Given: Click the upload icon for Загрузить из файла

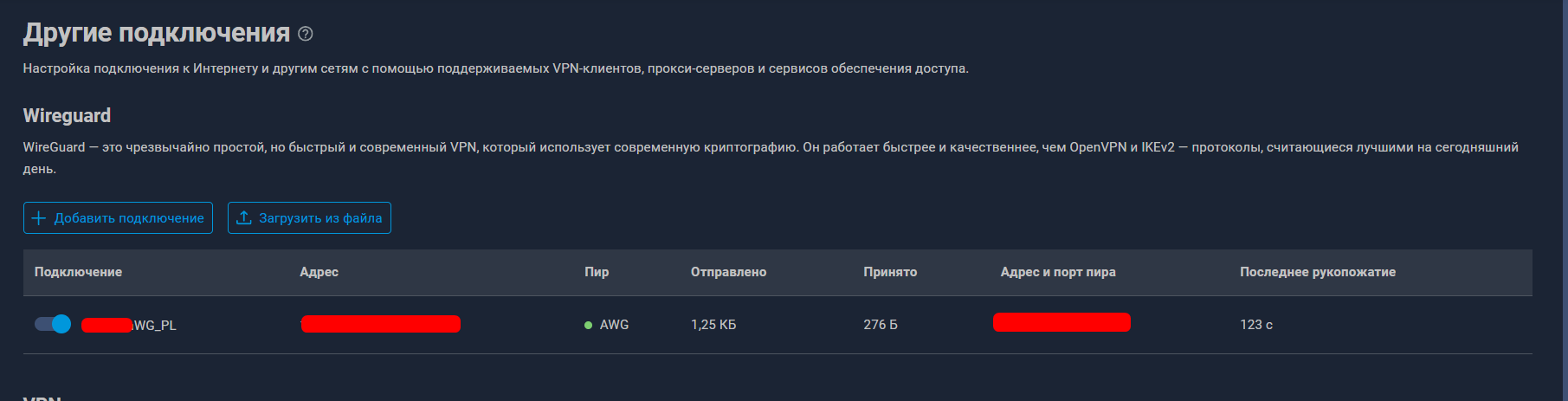Looking at the screenshot, I should click(244, 218).
